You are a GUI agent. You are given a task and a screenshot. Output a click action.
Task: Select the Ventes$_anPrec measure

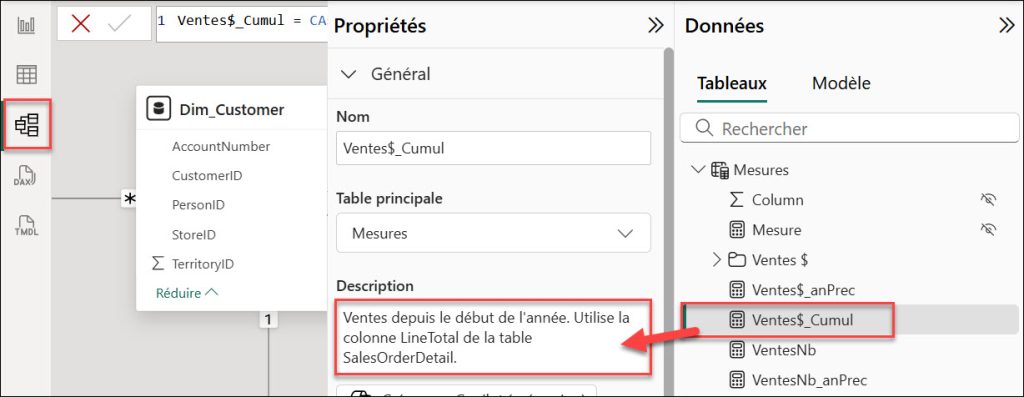[x=803, y=290]
